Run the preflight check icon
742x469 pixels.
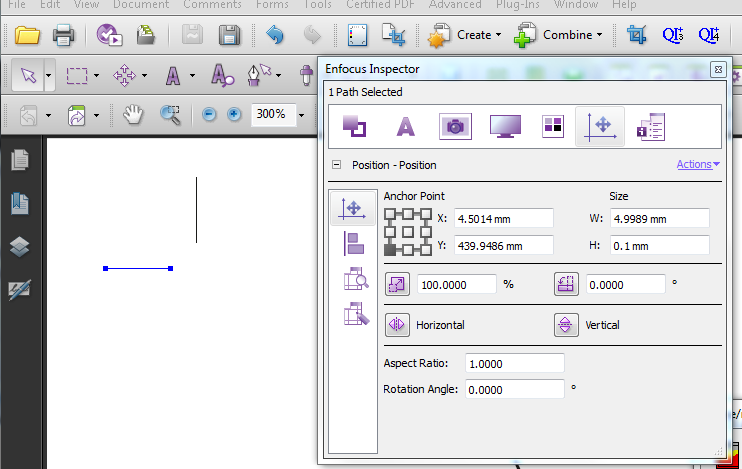[x=109, y=35]
